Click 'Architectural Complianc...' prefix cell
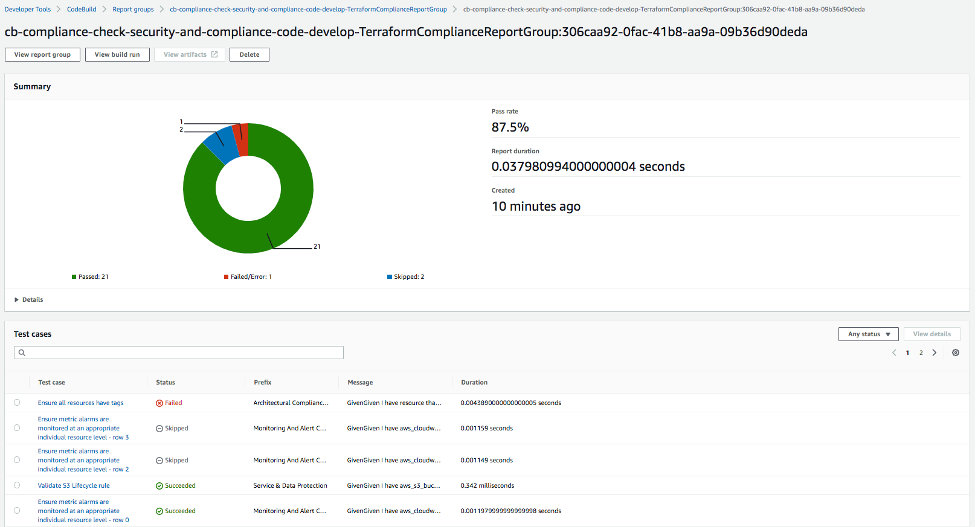 (291, 403)
